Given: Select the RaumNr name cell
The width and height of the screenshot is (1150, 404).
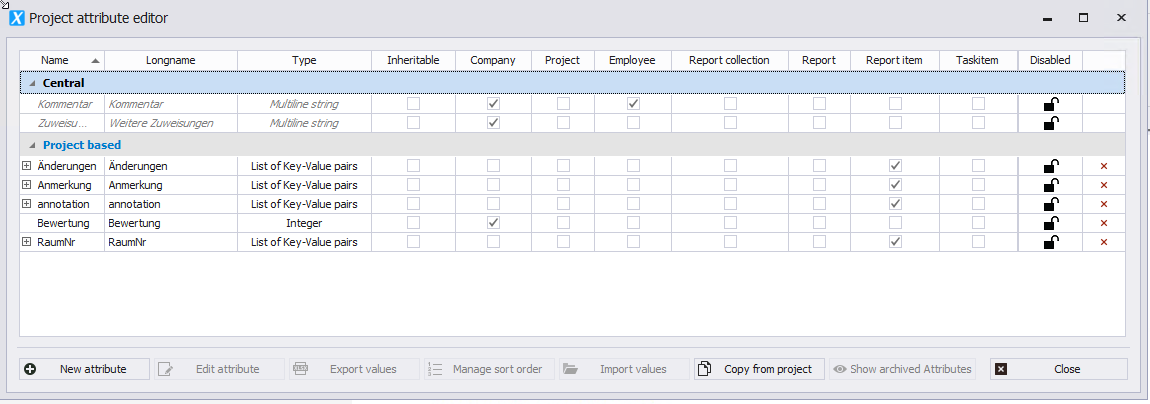Looking at the screenshot, I should click(x=62, y=242).
